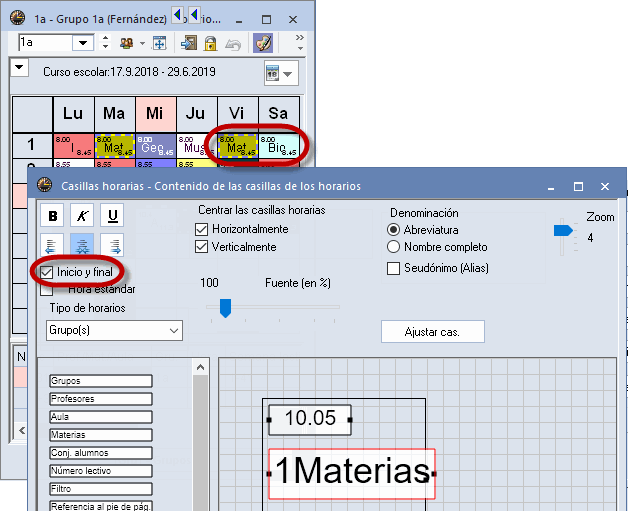
Task: Toggle bold formatting in Casillas horarias dialog
Action: click(x=52, y=216)
